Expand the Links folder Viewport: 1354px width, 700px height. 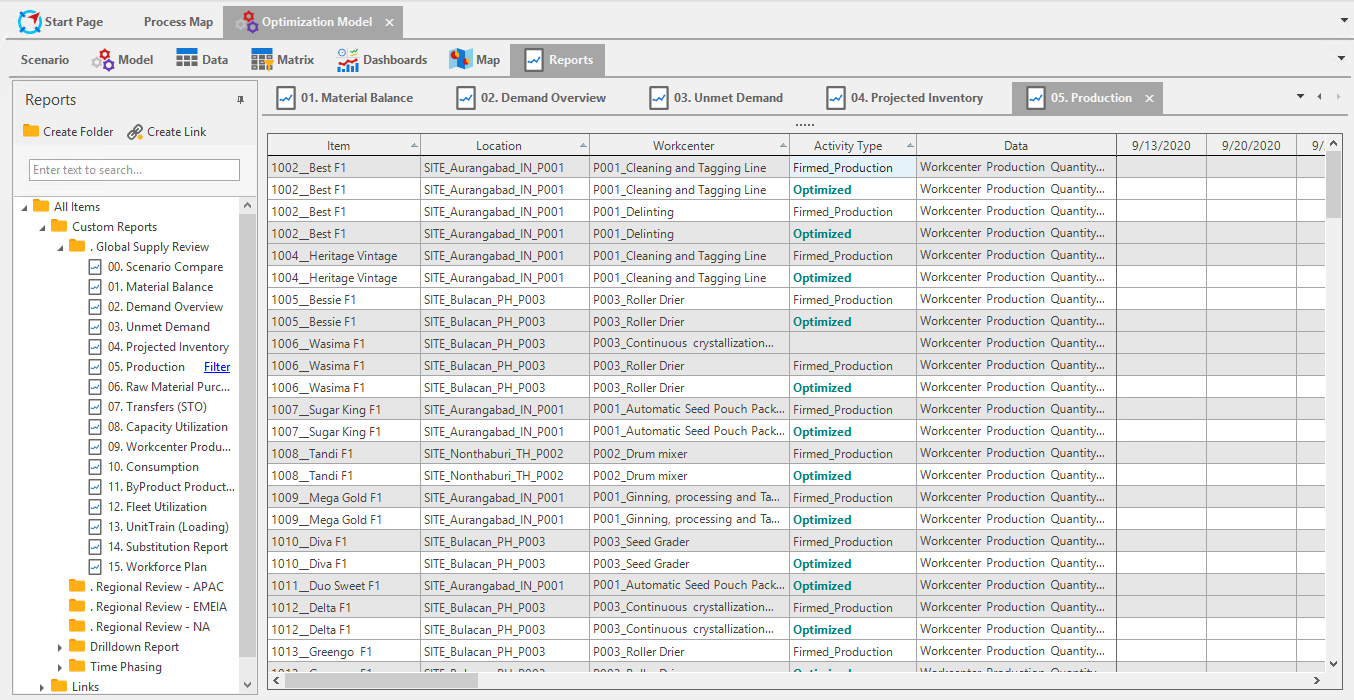(x=43, y=687)
